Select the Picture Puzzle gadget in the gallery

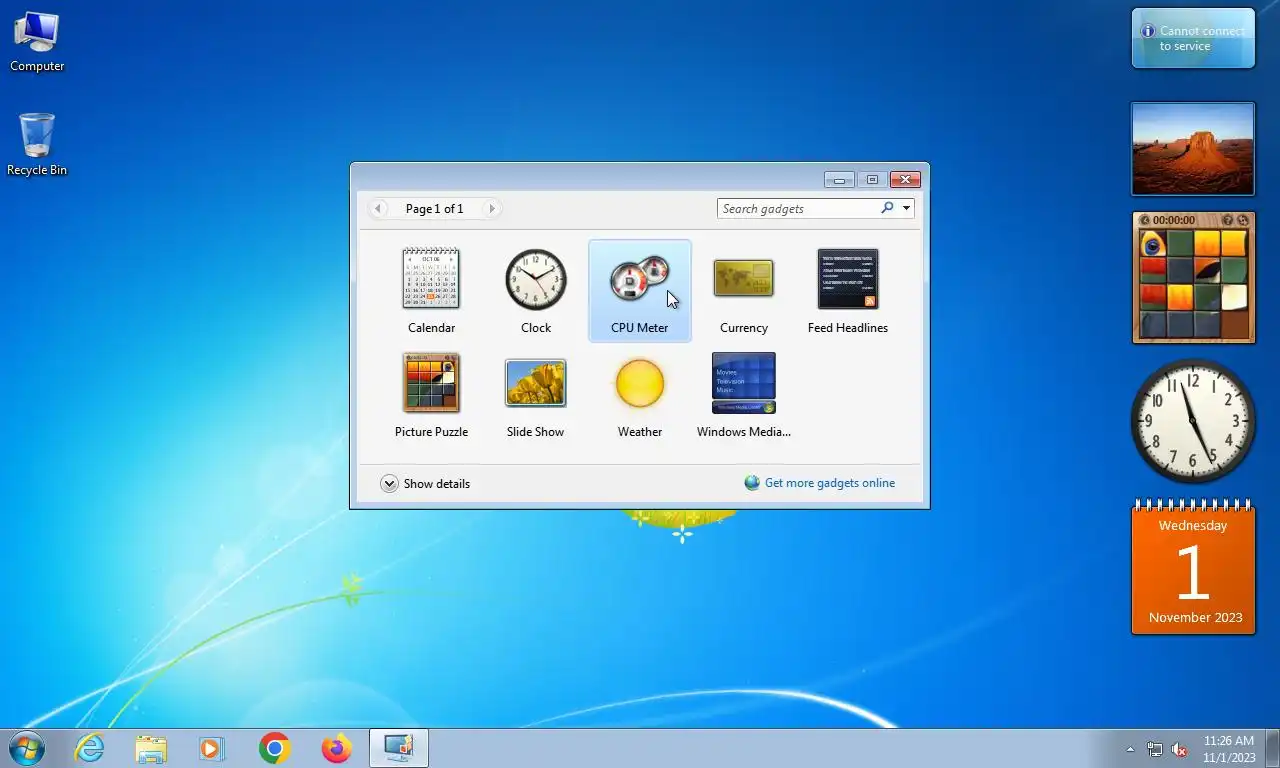431,395
